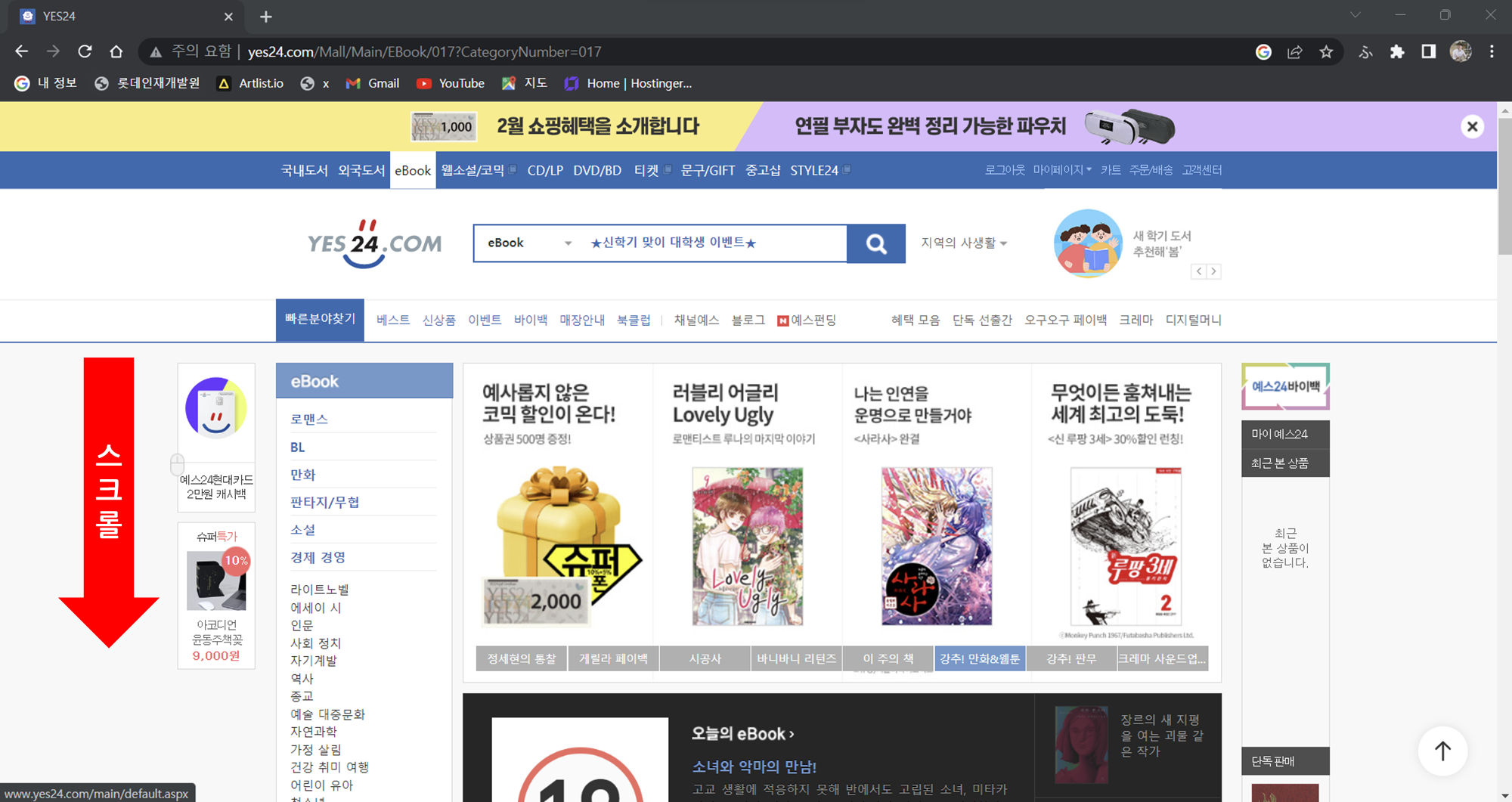Switch banner to 강추! 만화&웹툰 tab
The height and width of the screenshot is (802, 1512).
[x=980, y=658]
